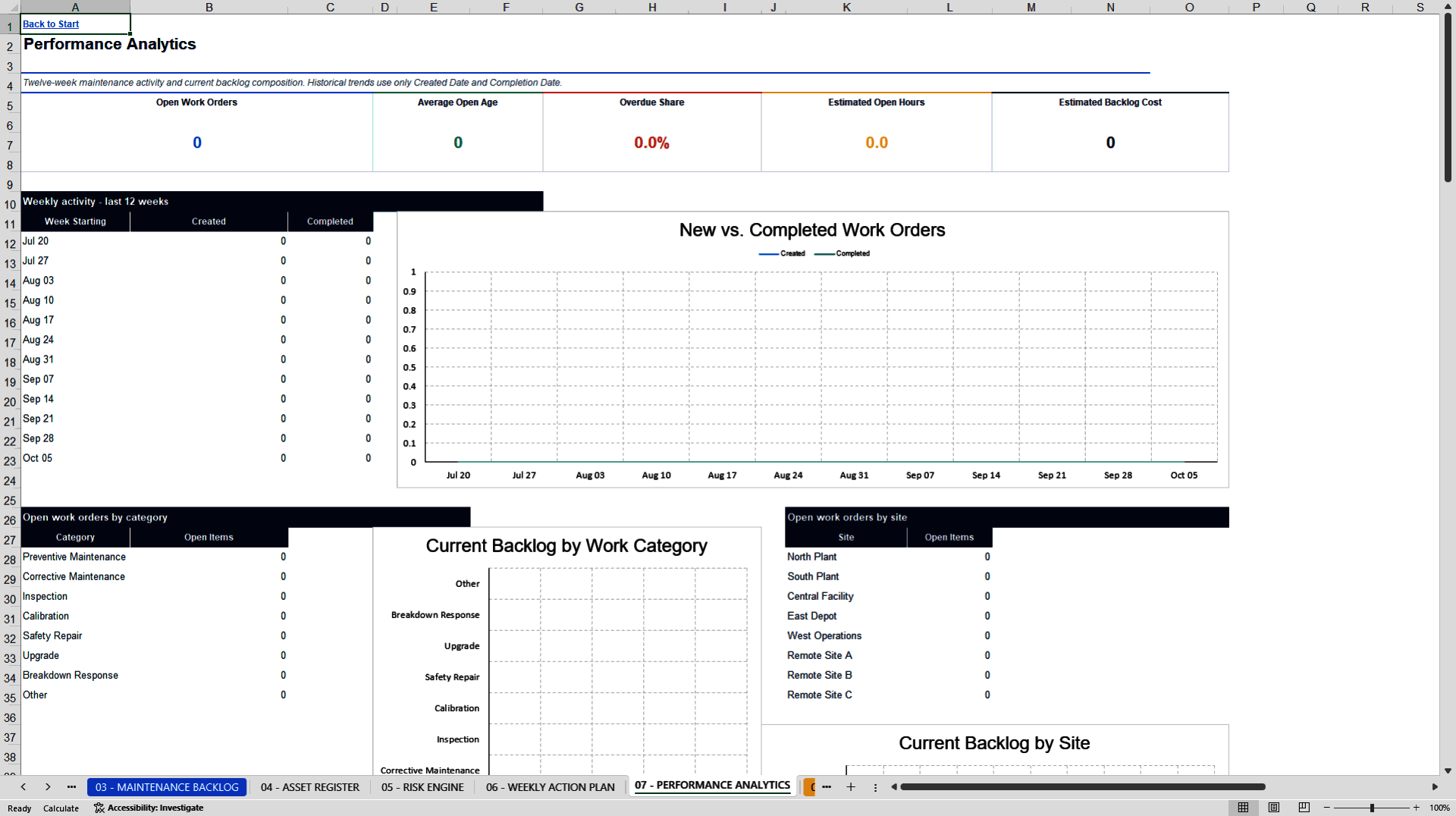Click the vertical scroll down arrow

[1448, 770]
